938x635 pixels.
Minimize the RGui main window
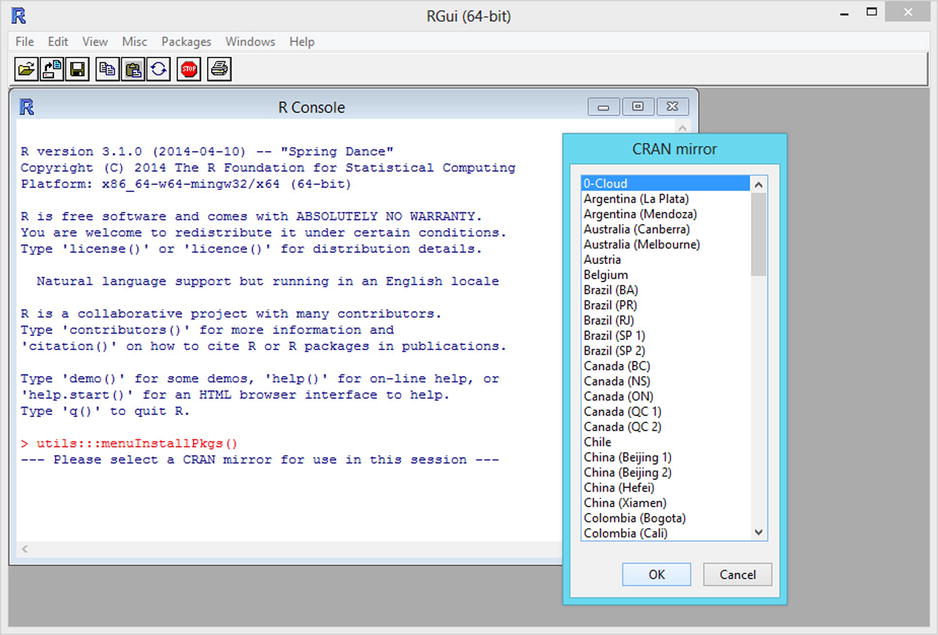(x=845, y=13)
